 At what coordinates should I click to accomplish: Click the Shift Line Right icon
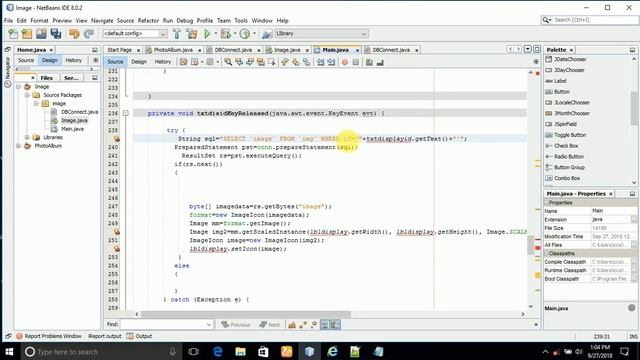pyautogui.click(x=331, y=62)
